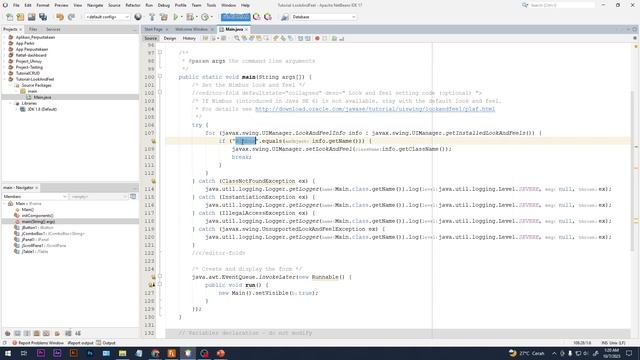Open the Tools menu
640x360 pixels.
pos(211,5)
